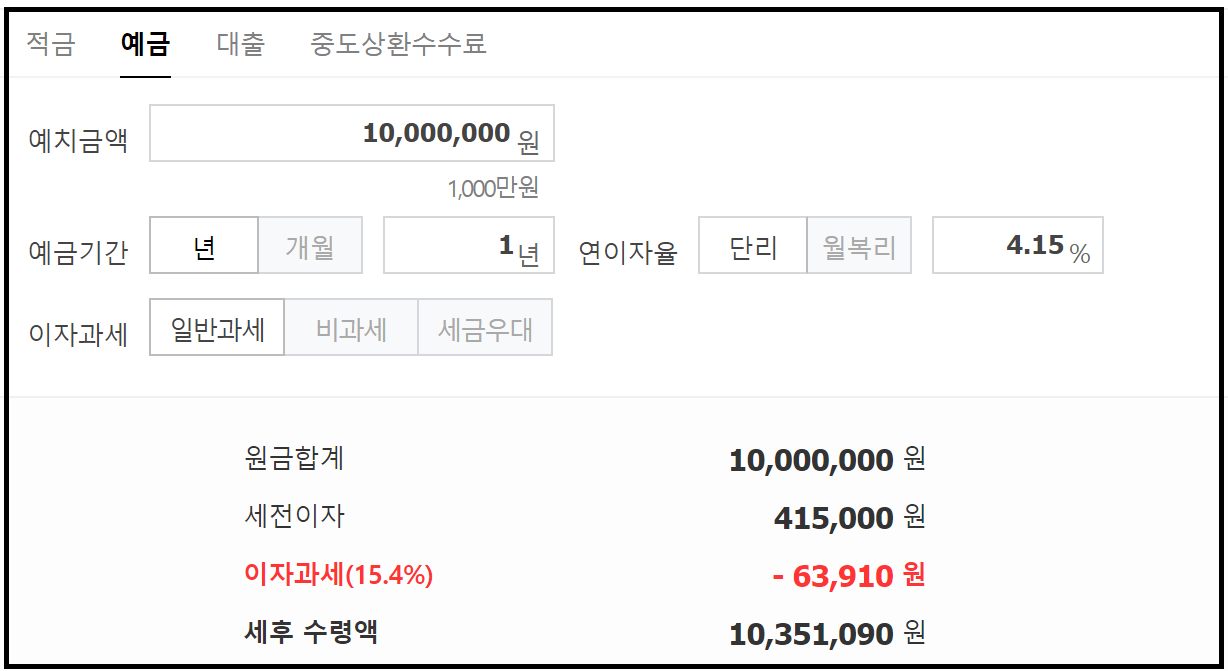The image size is (1228, 671).
Task: Select 일반과세 tax option
Action: pyautogui.click(x=216, y=327)
